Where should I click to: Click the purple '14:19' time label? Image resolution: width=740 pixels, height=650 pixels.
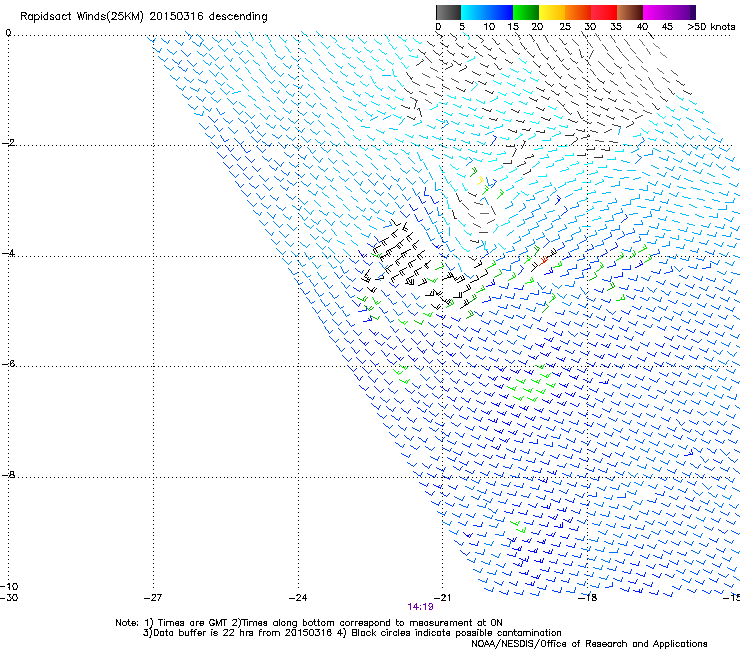(420, 607)
